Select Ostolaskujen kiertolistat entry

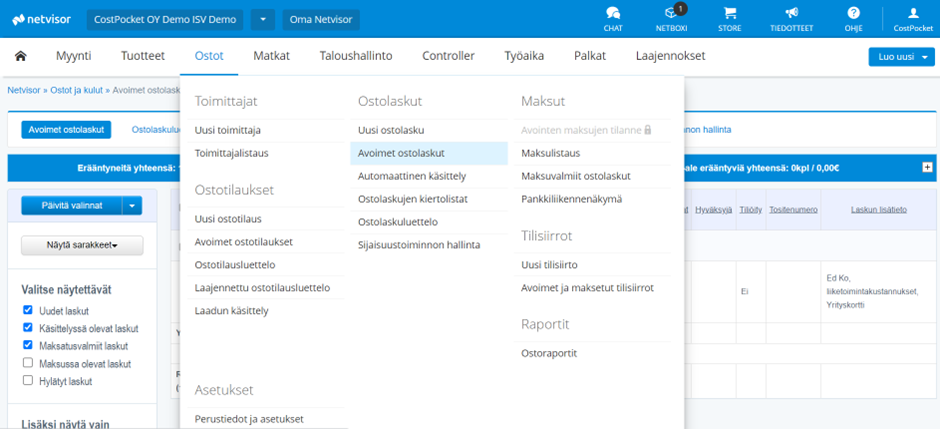click(x=412, y=199)
